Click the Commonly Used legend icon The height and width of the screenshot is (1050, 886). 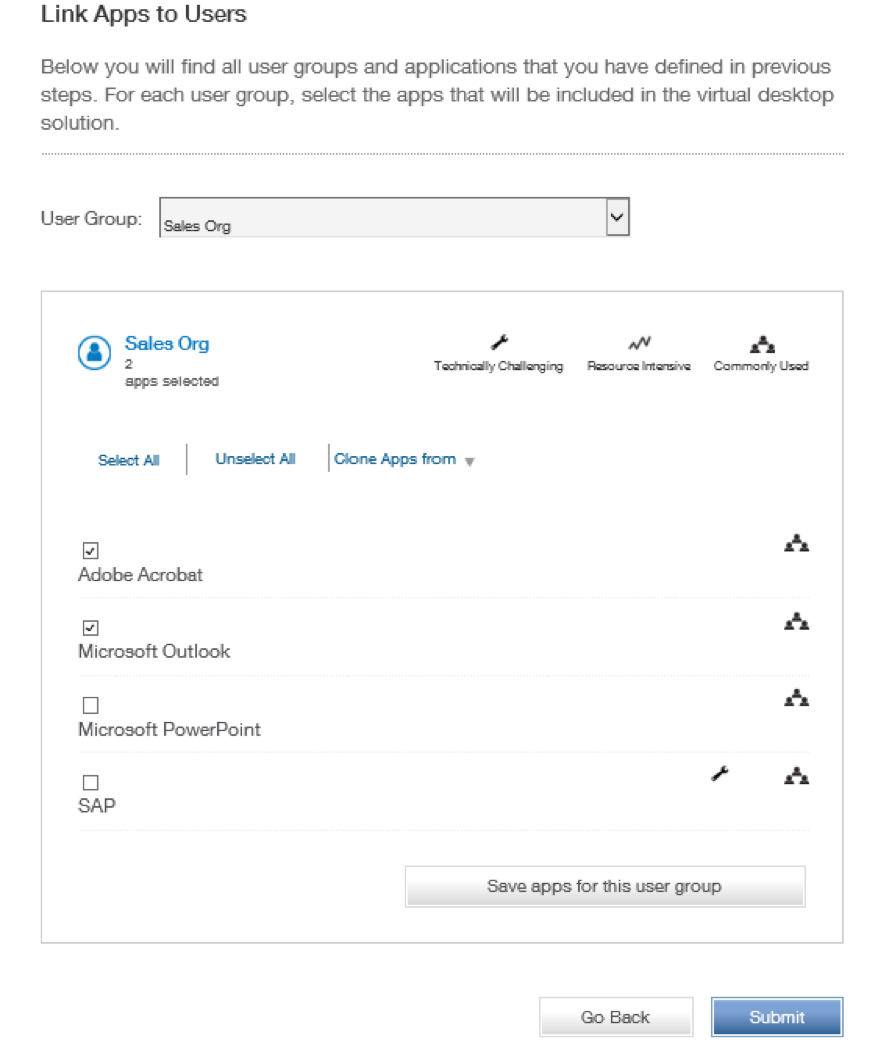(762, 345)
